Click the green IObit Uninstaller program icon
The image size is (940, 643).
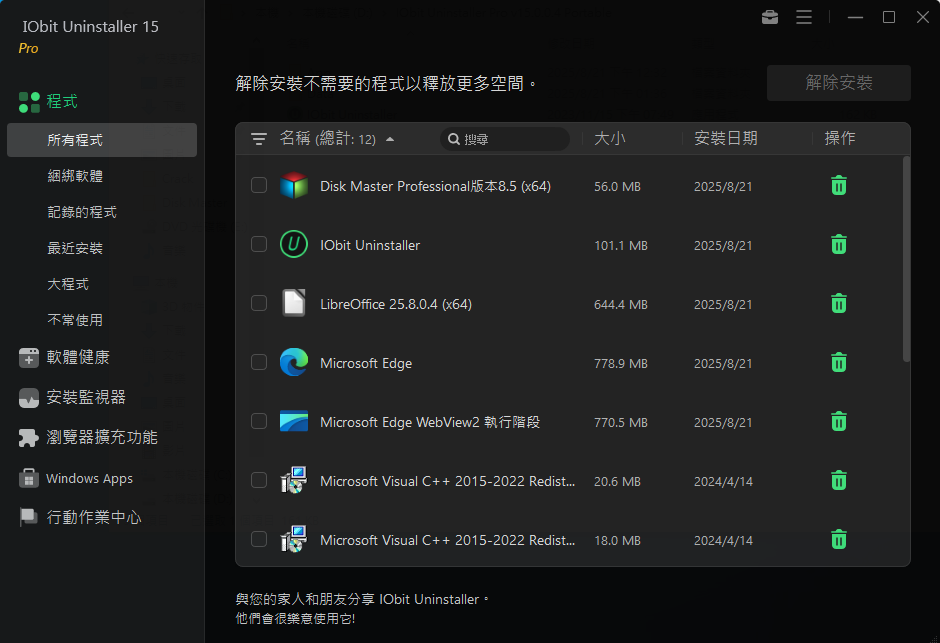[x=294, y=244]
